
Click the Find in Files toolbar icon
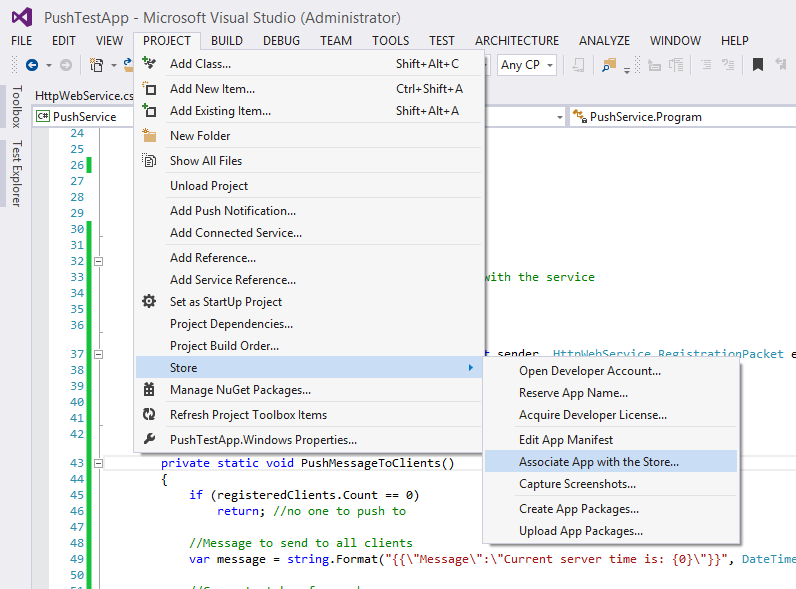click(x=607, y=65)
